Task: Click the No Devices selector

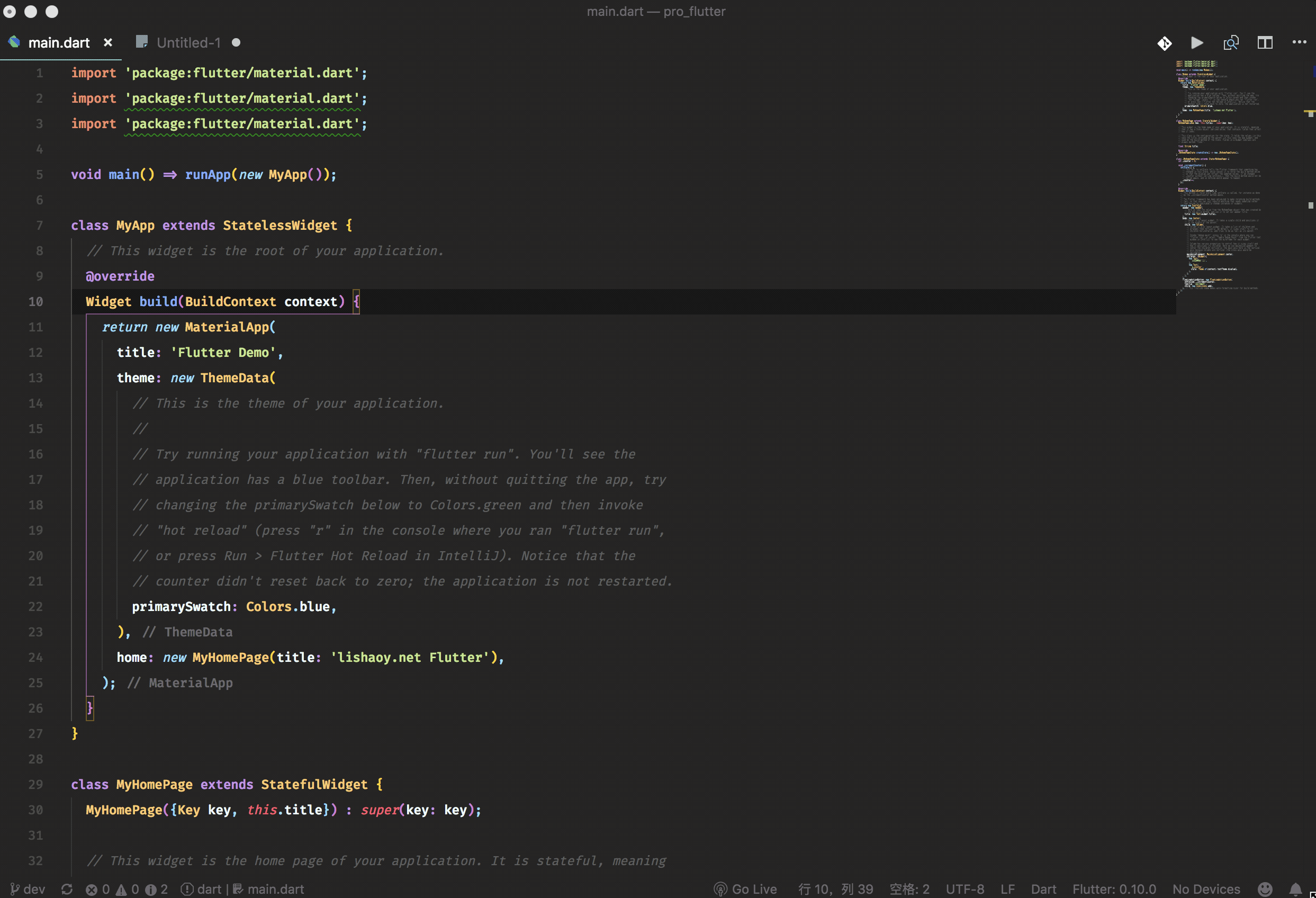Action: point(1205,889)
